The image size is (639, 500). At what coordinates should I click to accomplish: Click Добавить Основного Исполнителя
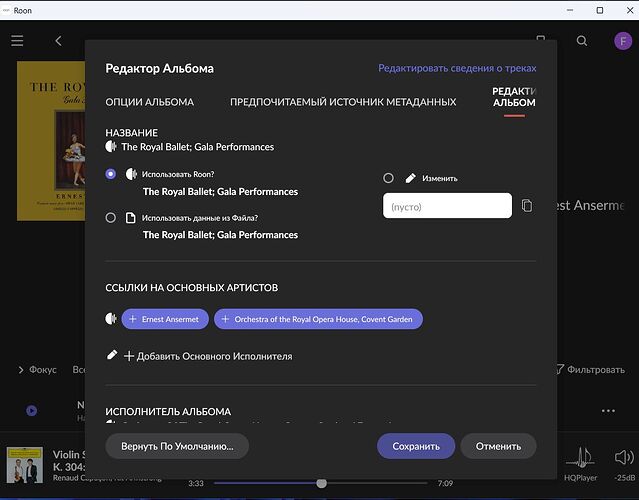[x=208, y=356]
